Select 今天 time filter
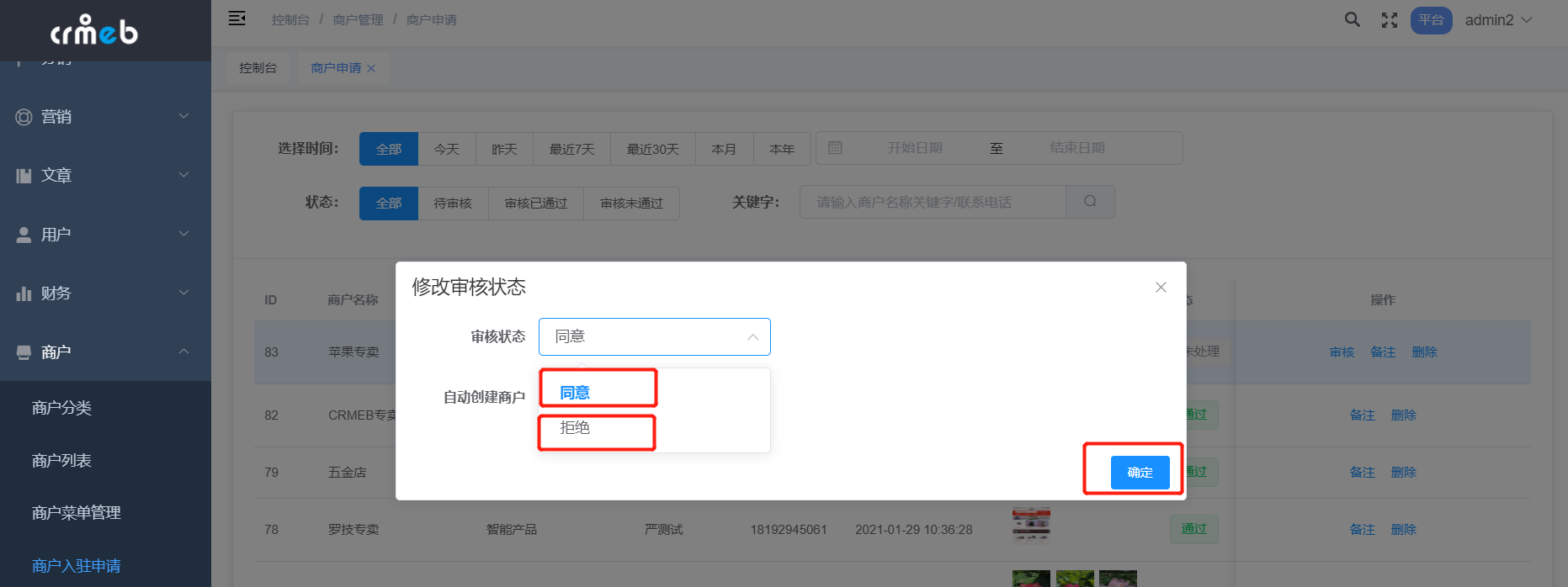Image resolution: width=1568 pixels, height=587 pixels. coord(447,149)
